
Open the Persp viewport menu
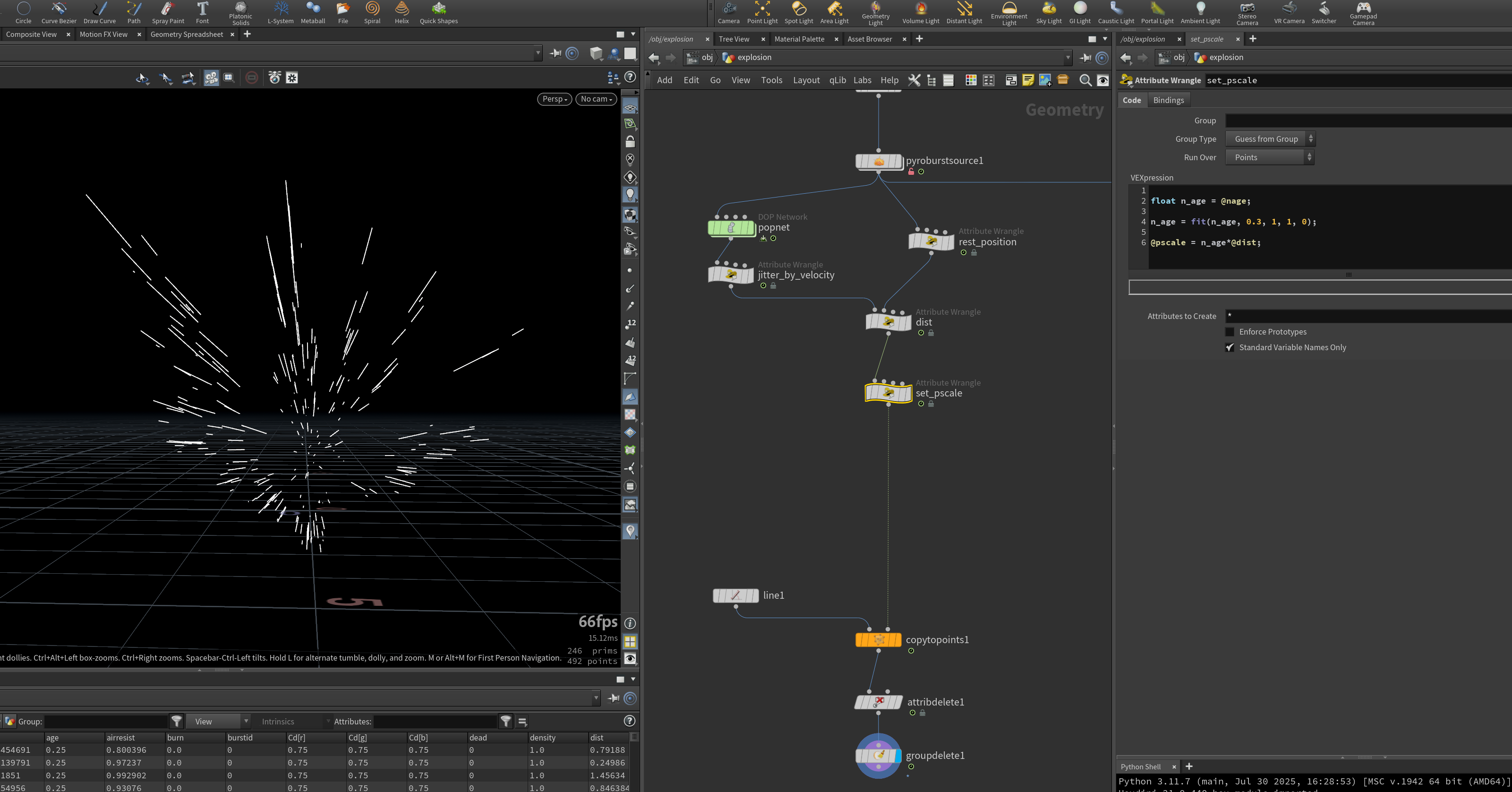[x=554, y=99]
